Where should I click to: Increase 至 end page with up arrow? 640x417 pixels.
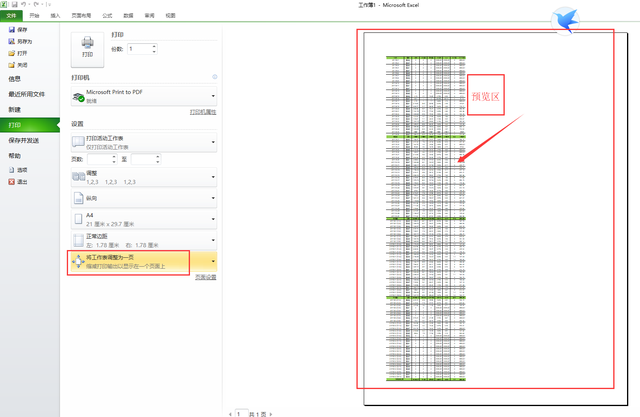(158, 157)
